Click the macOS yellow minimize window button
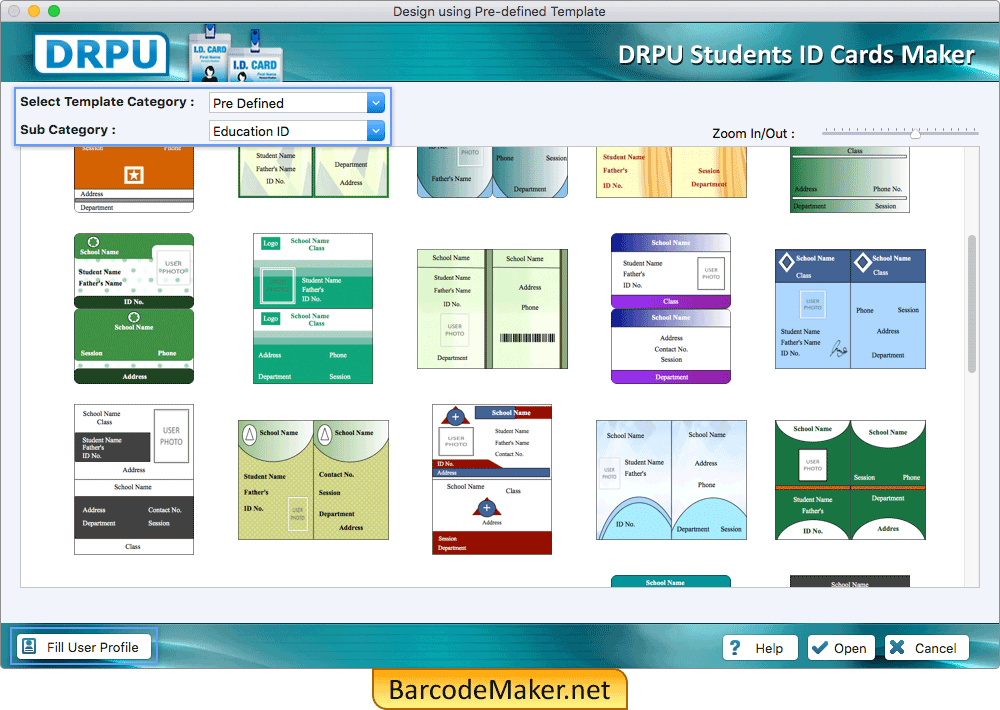 [x=34, y=11]
